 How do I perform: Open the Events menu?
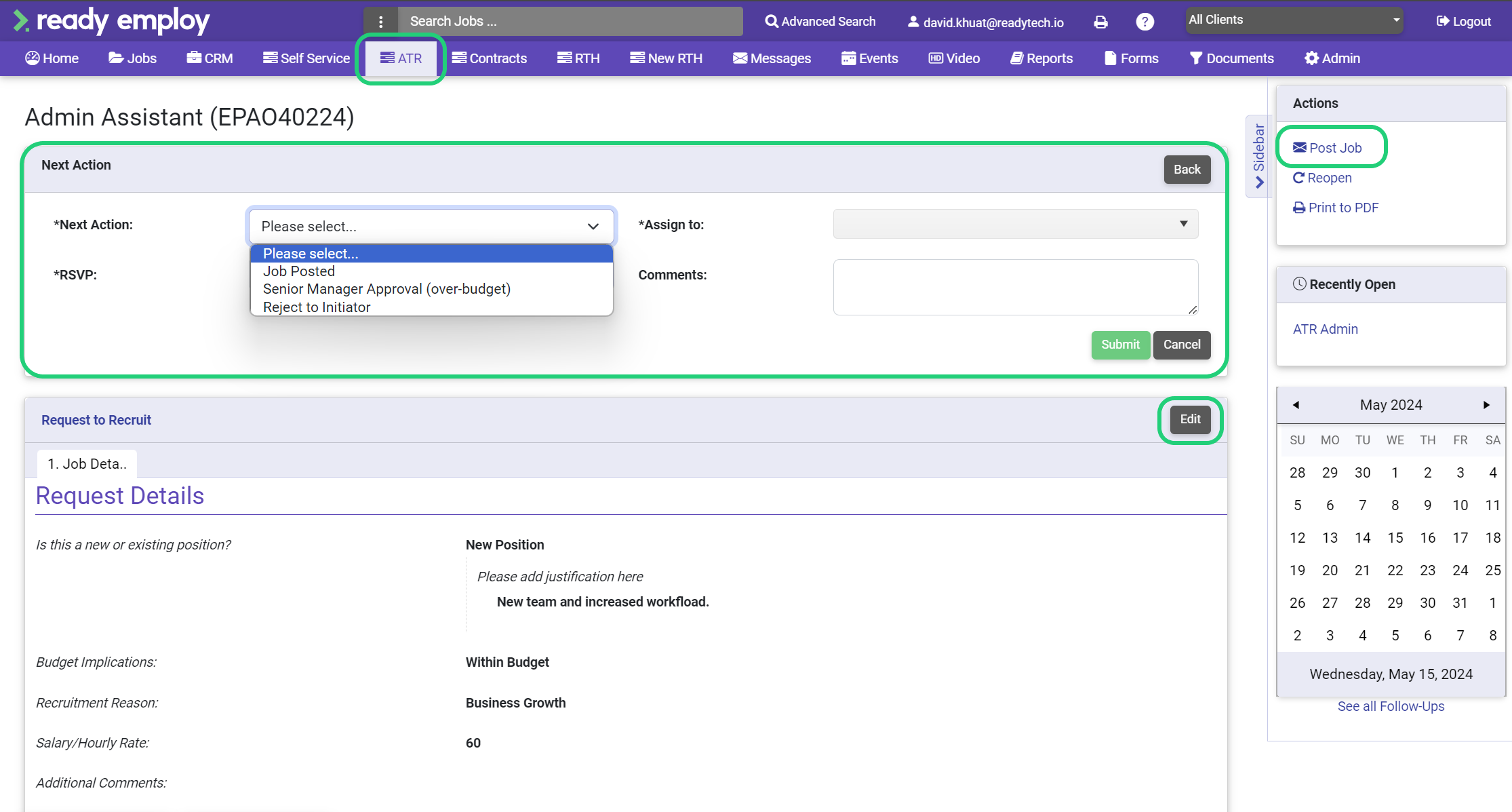coord(869,58)
